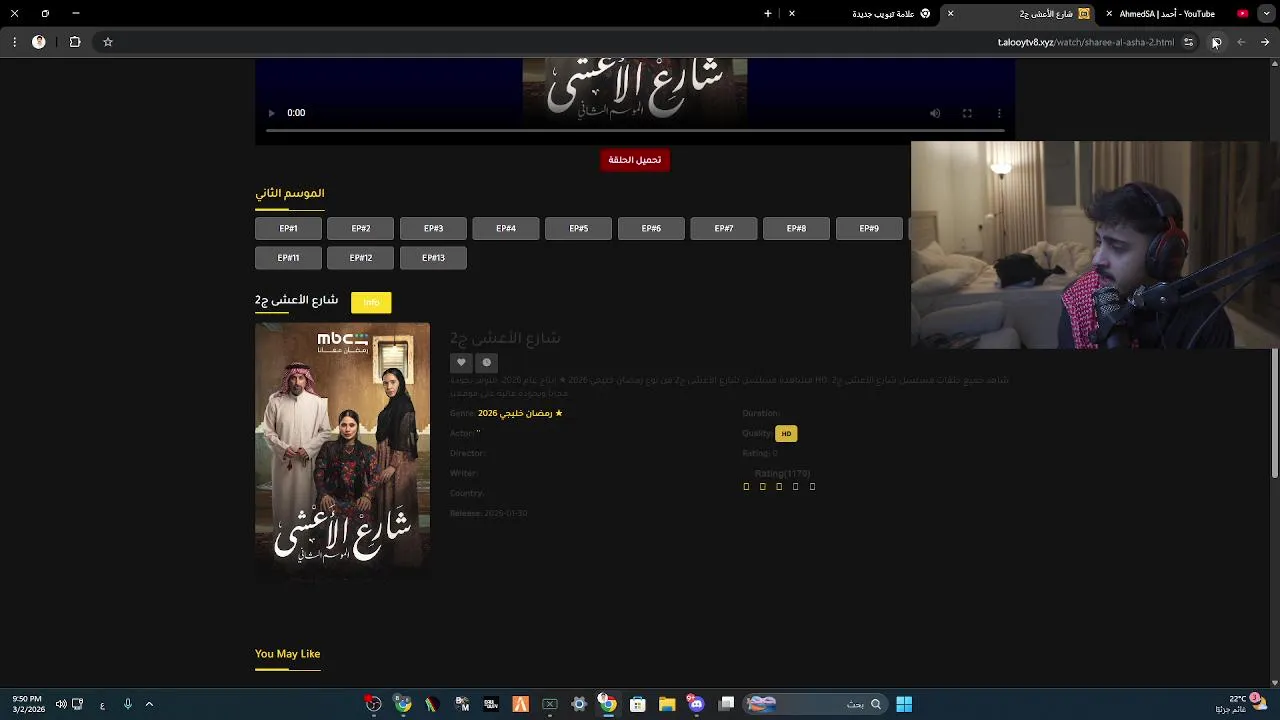Click the taskbar search box
Viewport: 1280px width, 720px height.
click(x=816, y=704)
